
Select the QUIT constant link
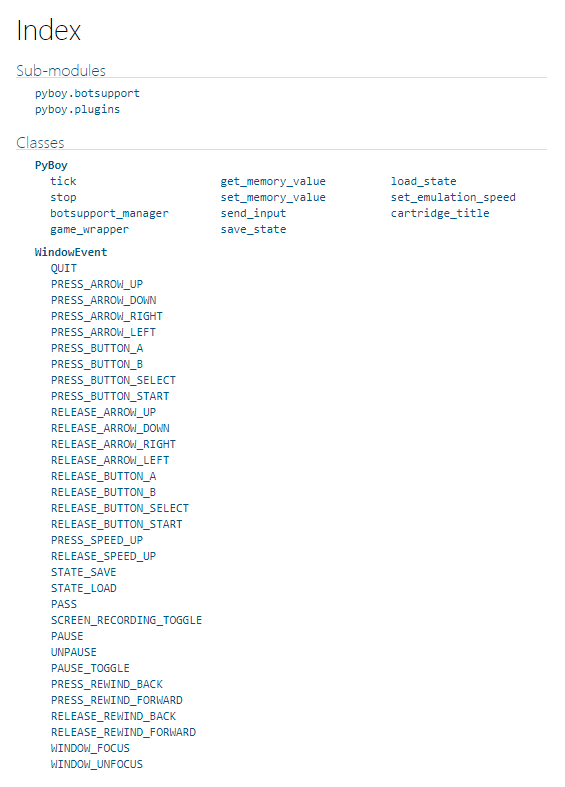click(64, 269)
